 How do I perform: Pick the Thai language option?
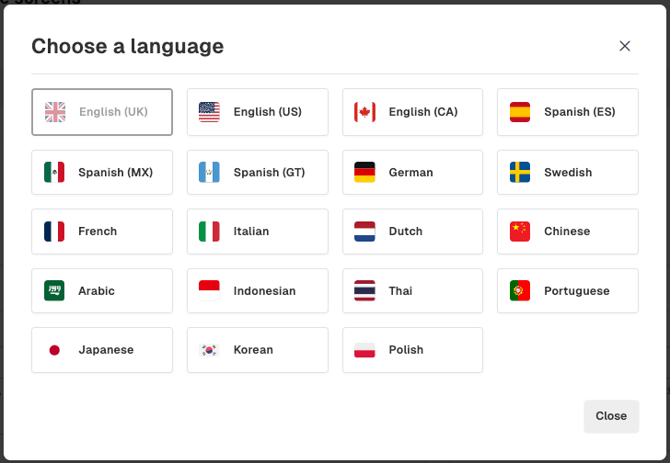point(412,291)
